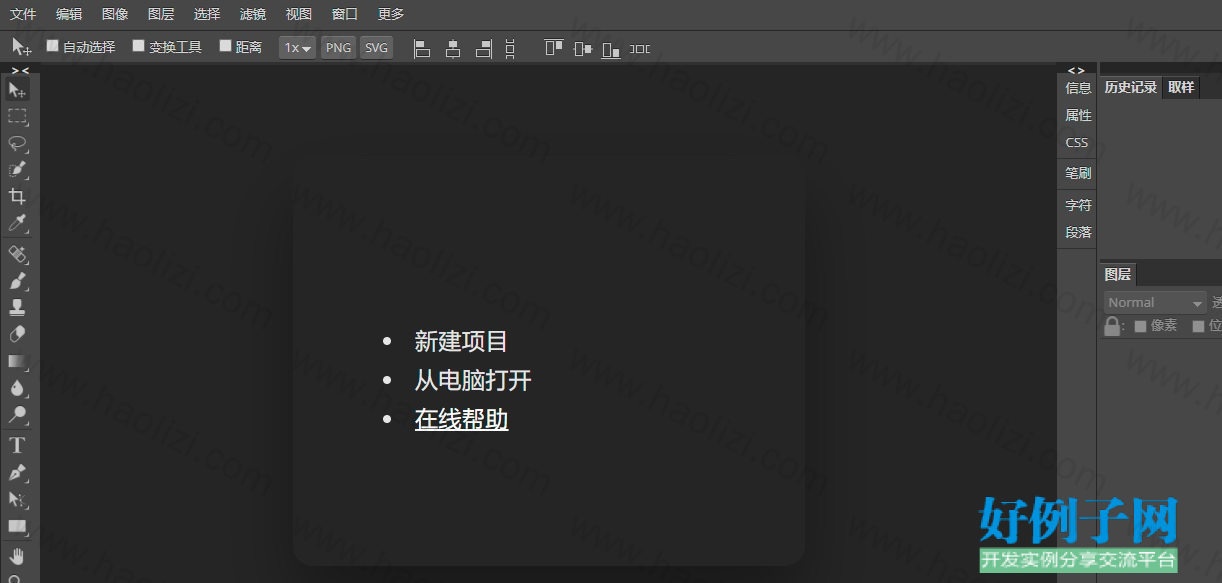Open the CSS side panel
1222x583 pixels.
click(1077, 142)
